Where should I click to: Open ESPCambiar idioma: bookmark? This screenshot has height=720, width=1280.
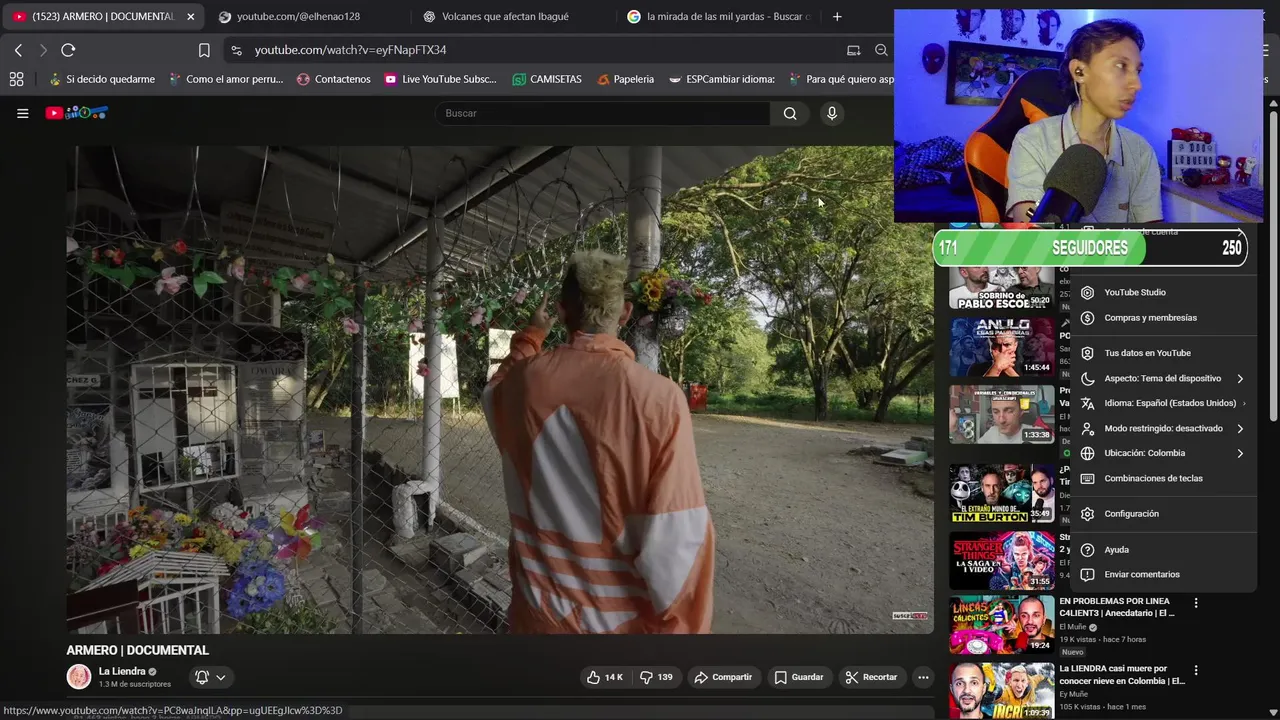point(722,79)
